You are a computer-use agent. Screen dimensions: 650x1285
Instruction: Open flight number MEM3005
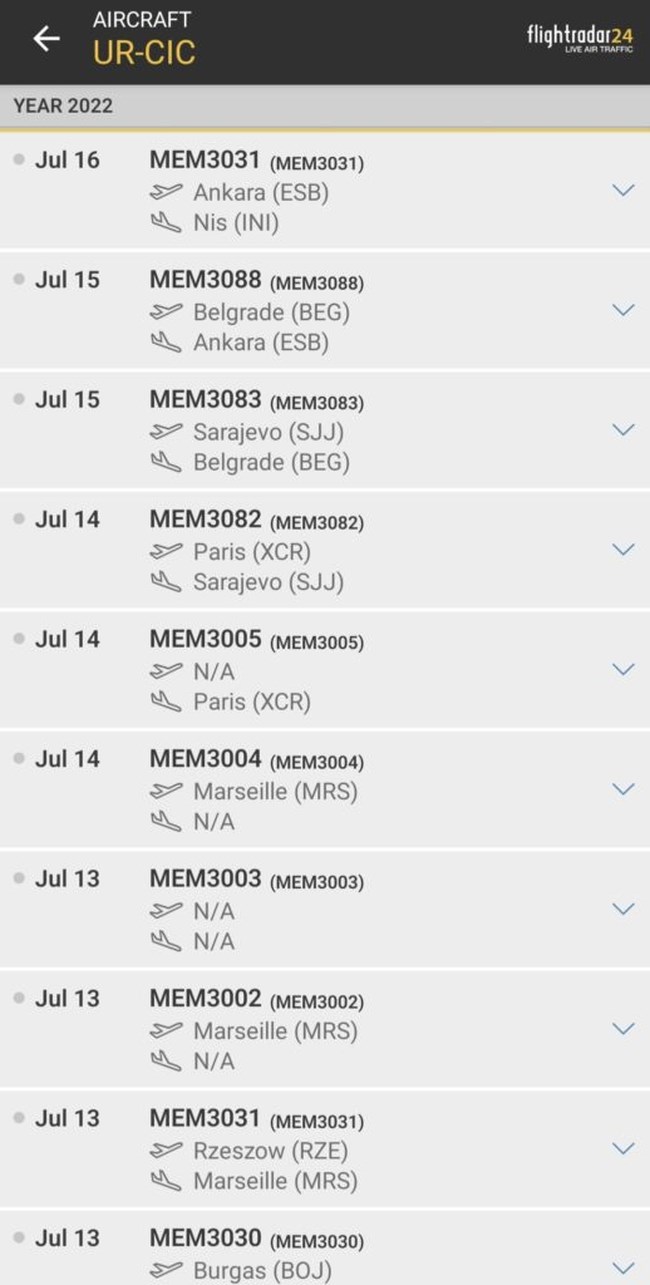tap(205, 640)
